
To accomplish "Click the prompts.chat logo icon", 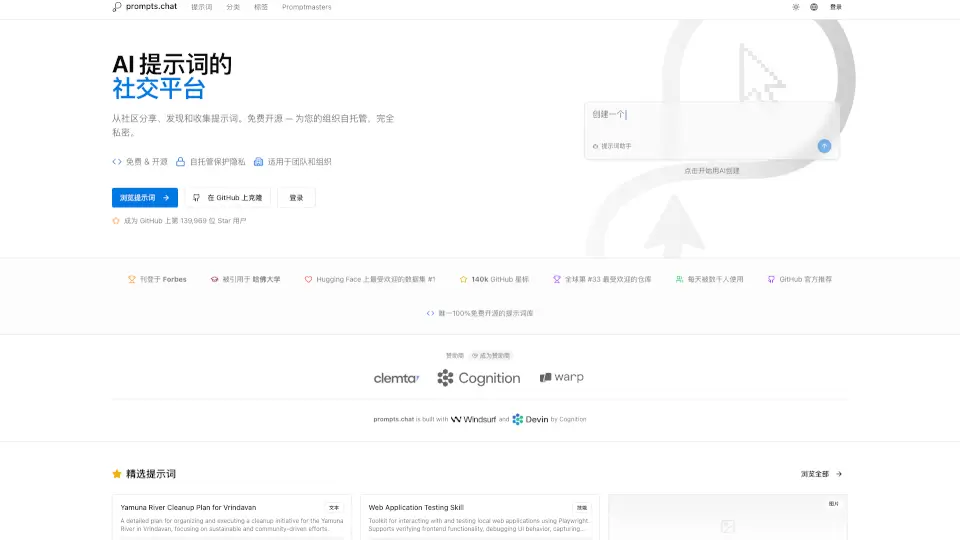I will click(117, 7).
